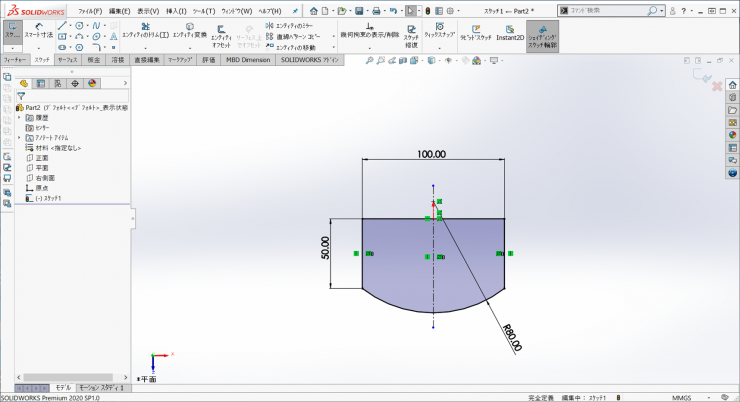This screenshot has width=740, height=402.
Task: Open the Repair Sketch (スケッチ修復) tool
Action: (411, 33)
